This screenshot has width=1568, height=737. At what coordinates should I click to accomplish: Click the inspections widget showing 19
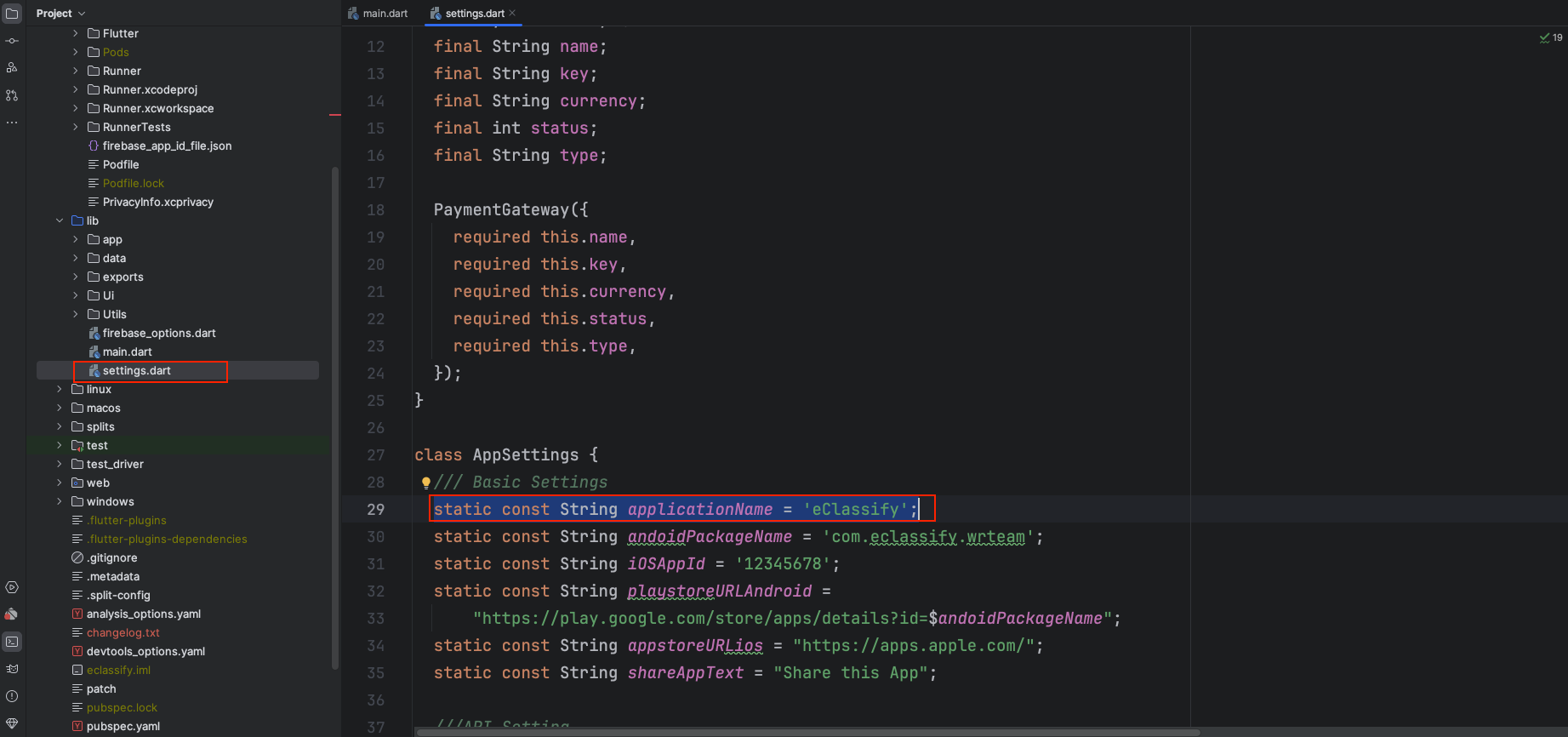pos(1550,37)
